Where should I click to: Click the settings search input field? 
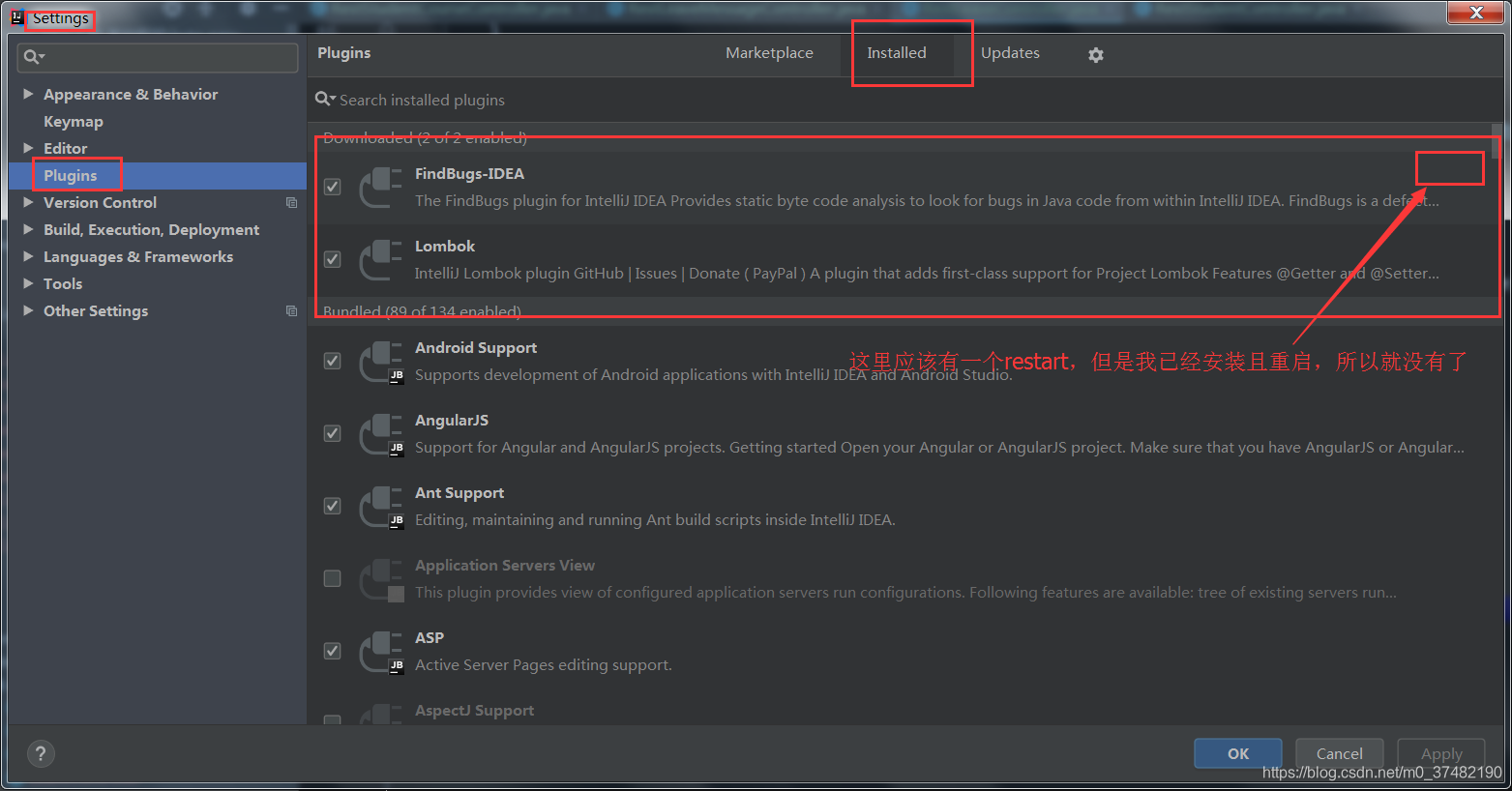click(x=158, y=57)
